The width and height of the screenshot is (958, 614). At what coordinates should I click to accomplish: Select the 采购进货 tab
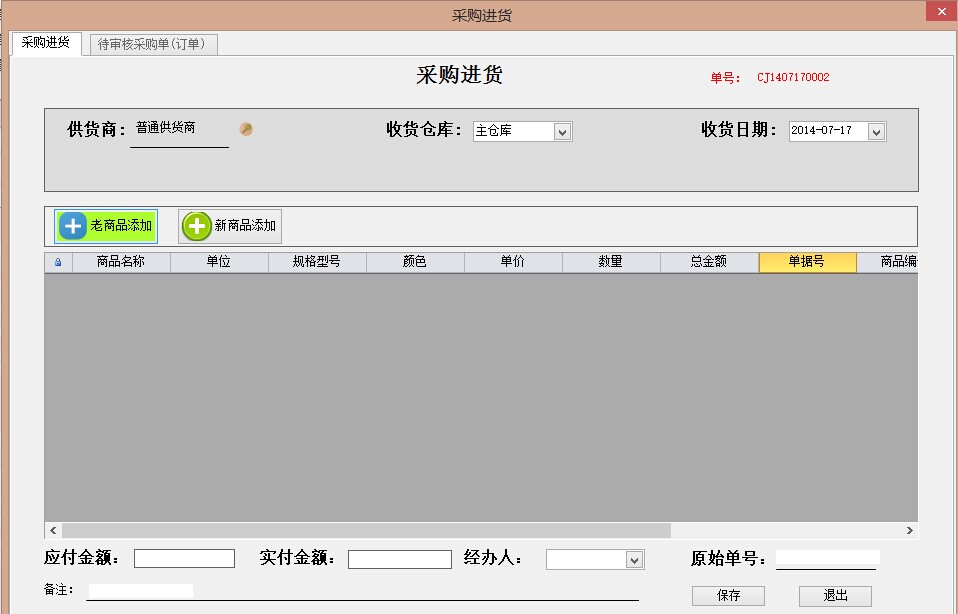(45, 43)
